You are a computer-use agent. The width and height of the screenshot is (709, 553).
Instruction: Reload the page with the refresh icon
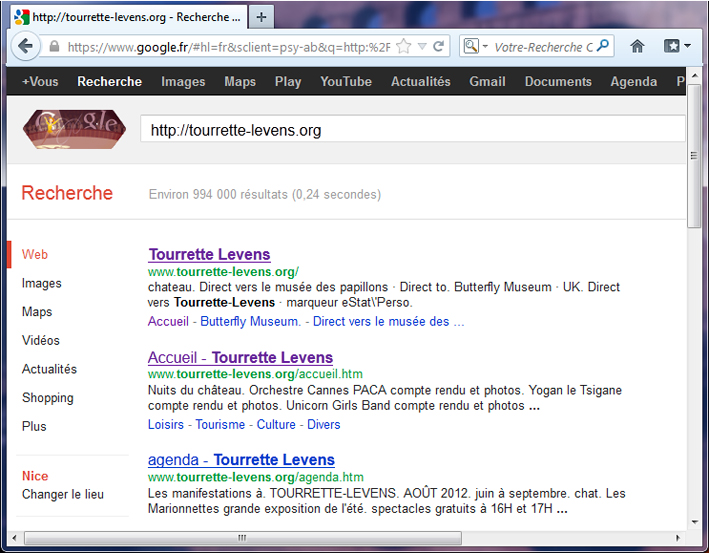[x=438, y=46]
